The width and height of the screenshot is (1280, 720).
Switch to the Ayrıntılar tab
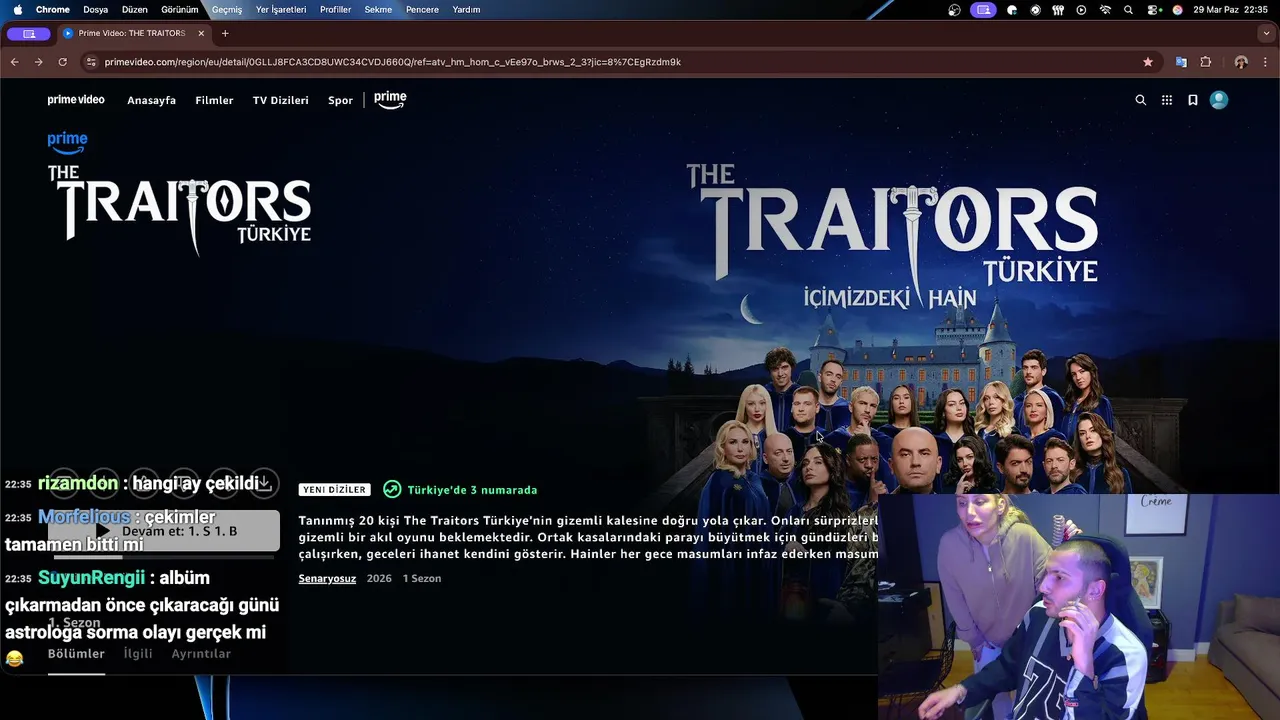201,654
